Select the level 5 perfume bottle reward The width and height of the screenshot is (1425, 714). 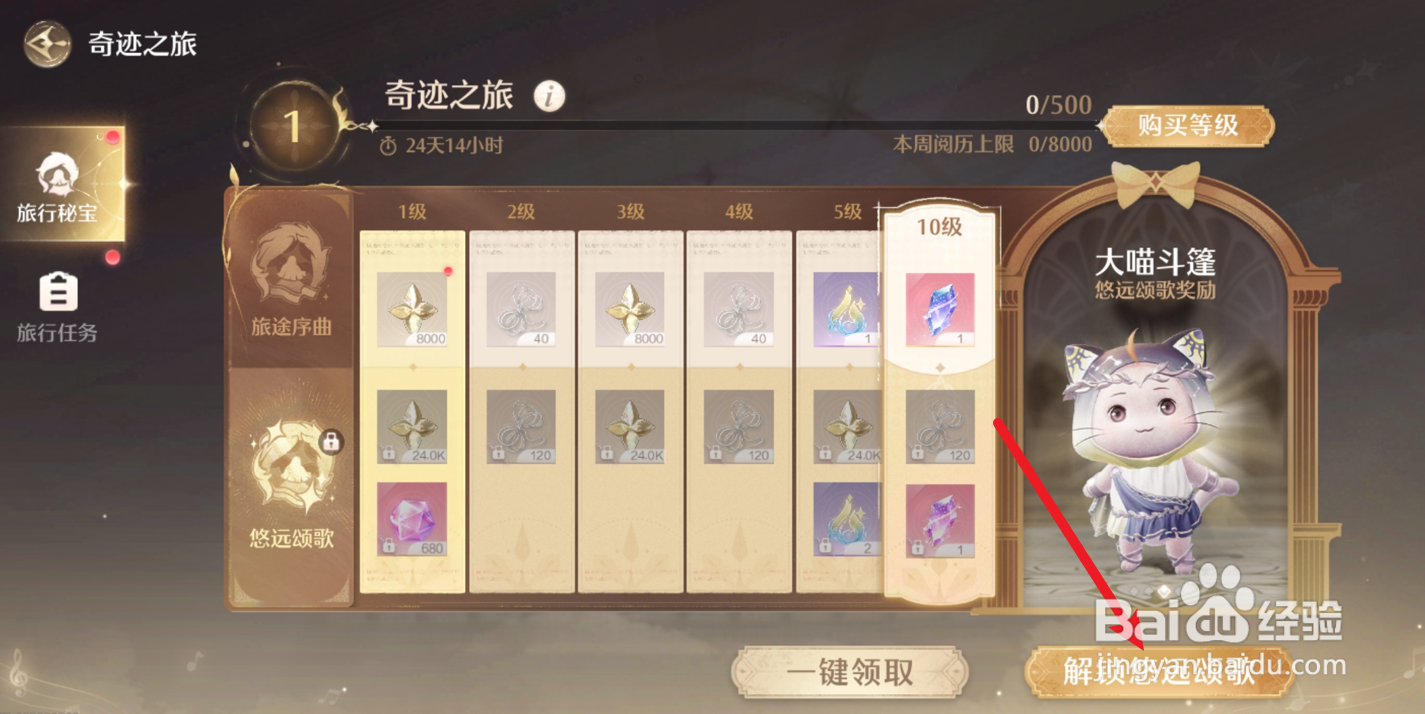tap(847, 309)
